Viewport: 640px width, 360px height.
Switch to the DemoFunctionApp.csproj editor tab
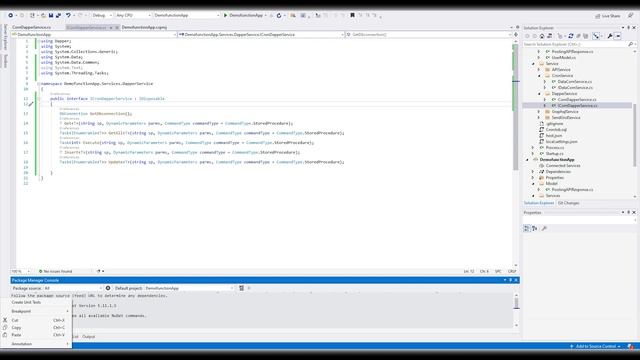point(144,27)
